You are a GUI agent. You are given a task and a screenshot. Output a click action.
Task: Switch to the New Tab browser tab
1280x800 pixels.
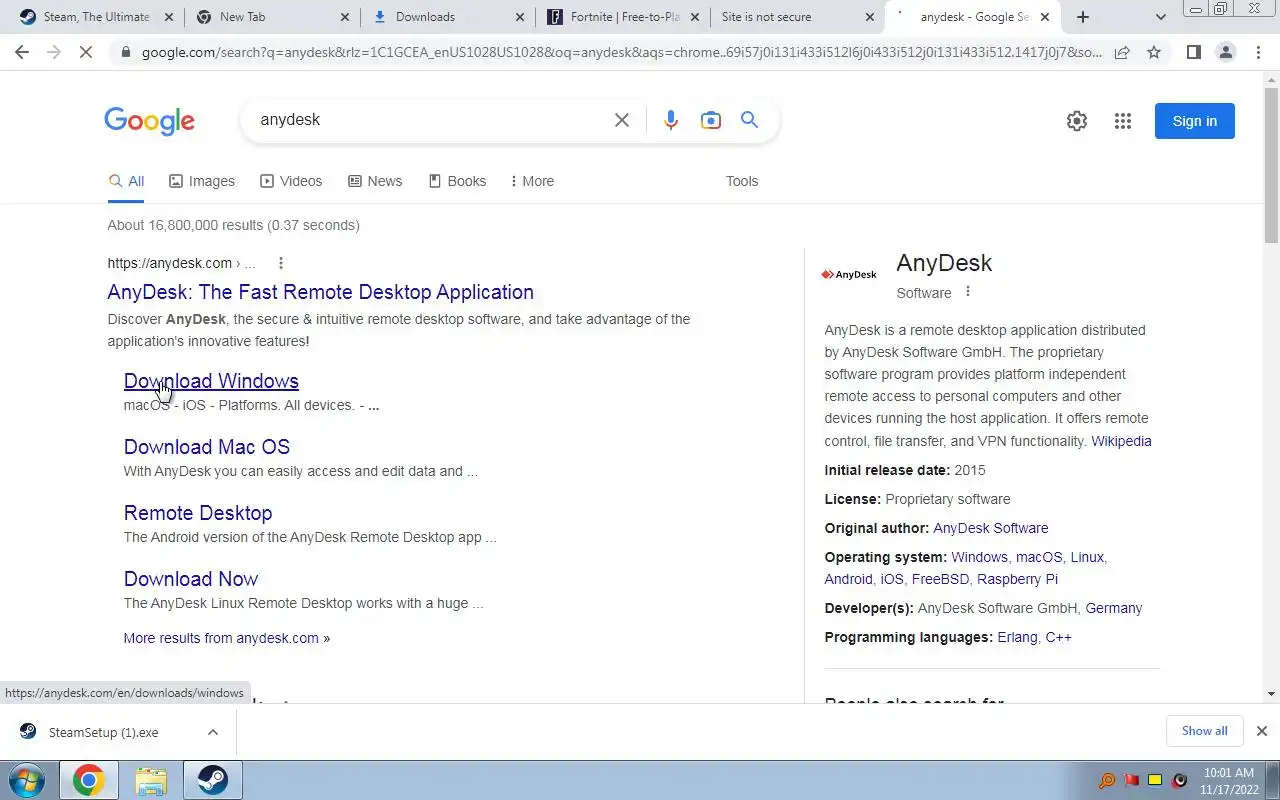tap(272, 17)
